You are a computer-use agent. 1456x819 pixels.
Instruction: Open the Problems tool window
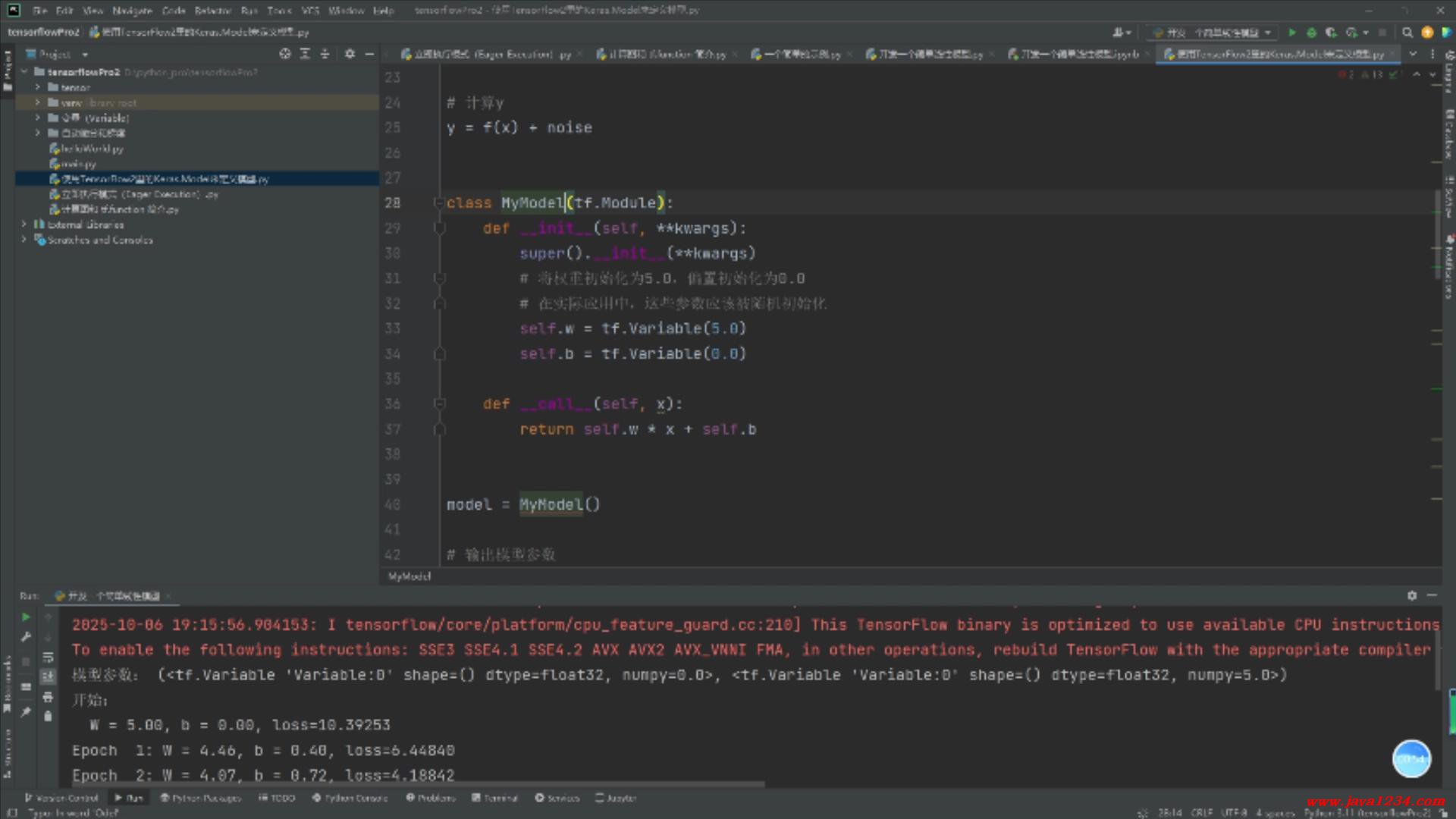point(431,798)
